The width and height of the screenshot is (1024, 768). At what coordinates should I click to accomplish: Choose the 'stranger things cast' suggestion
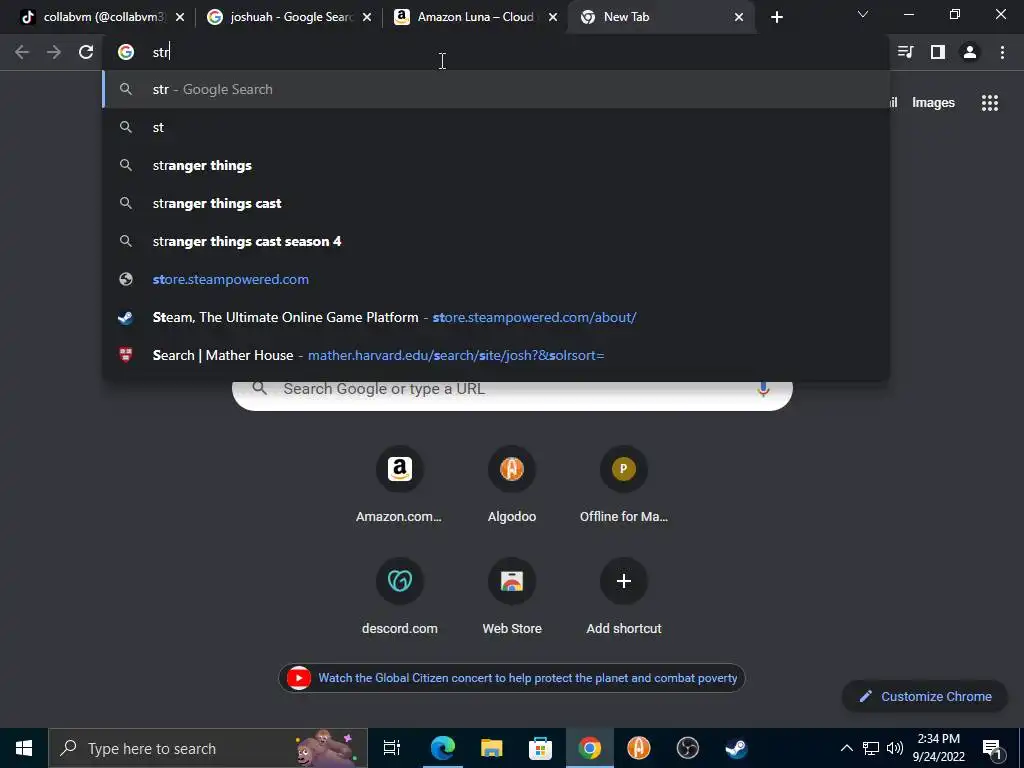pos(496,203)
